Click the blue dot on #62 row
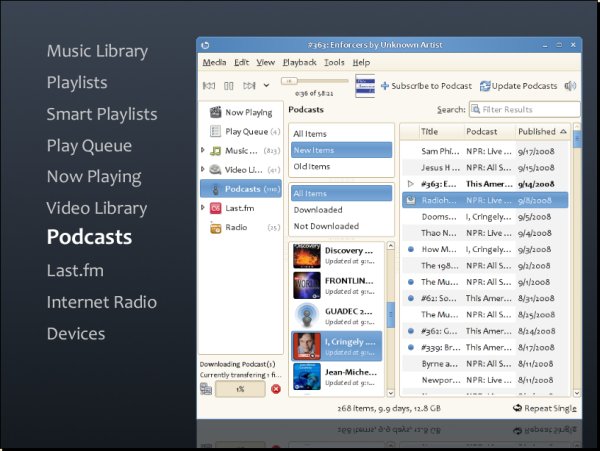Image resolution: width=600 pixels, height=451 pixels. coord(411,298)
